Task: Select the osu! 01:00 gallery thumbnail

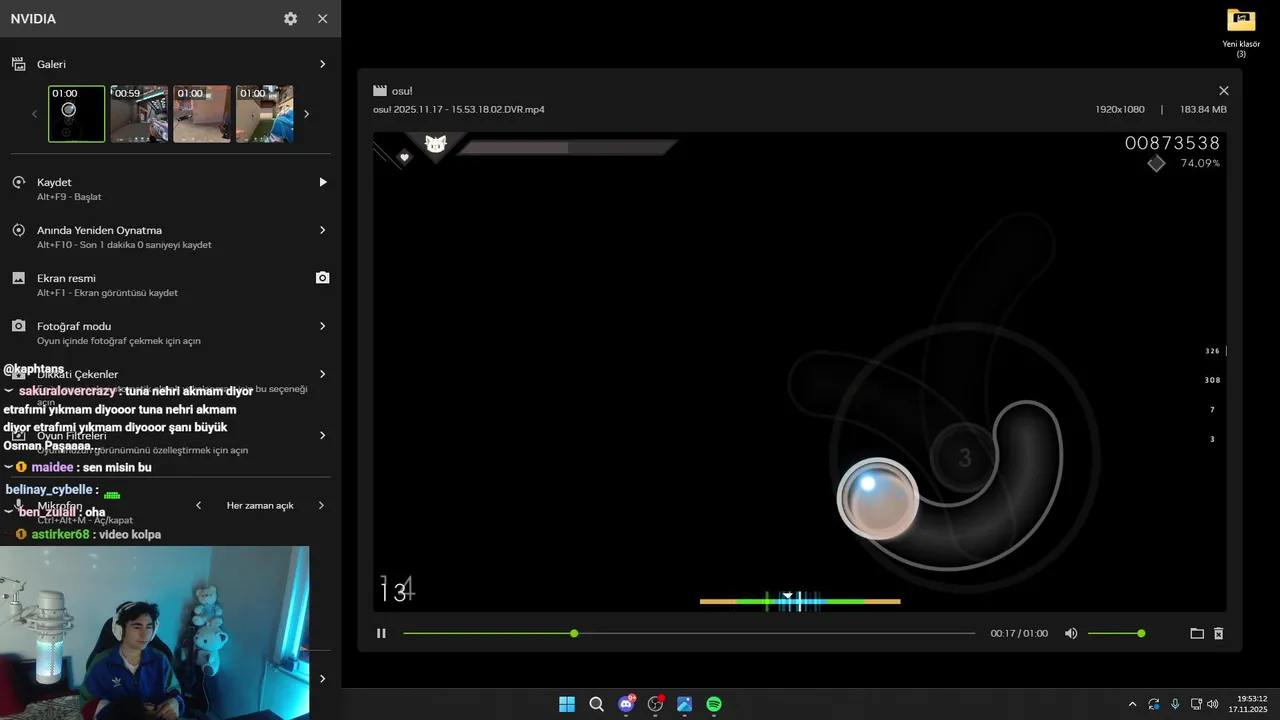Action: (x=77, y=114)
